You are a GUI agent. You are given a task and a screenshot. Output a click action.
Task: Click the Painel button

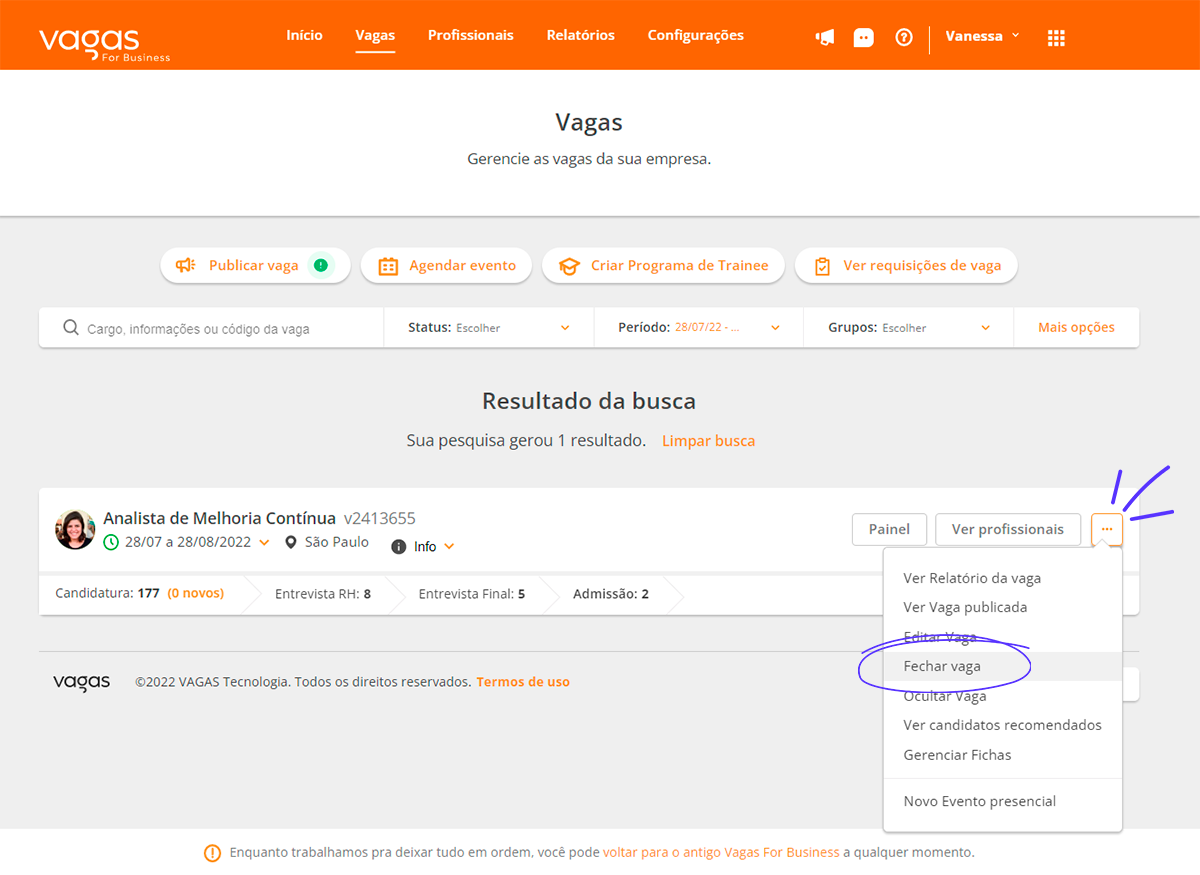(889, 529)
